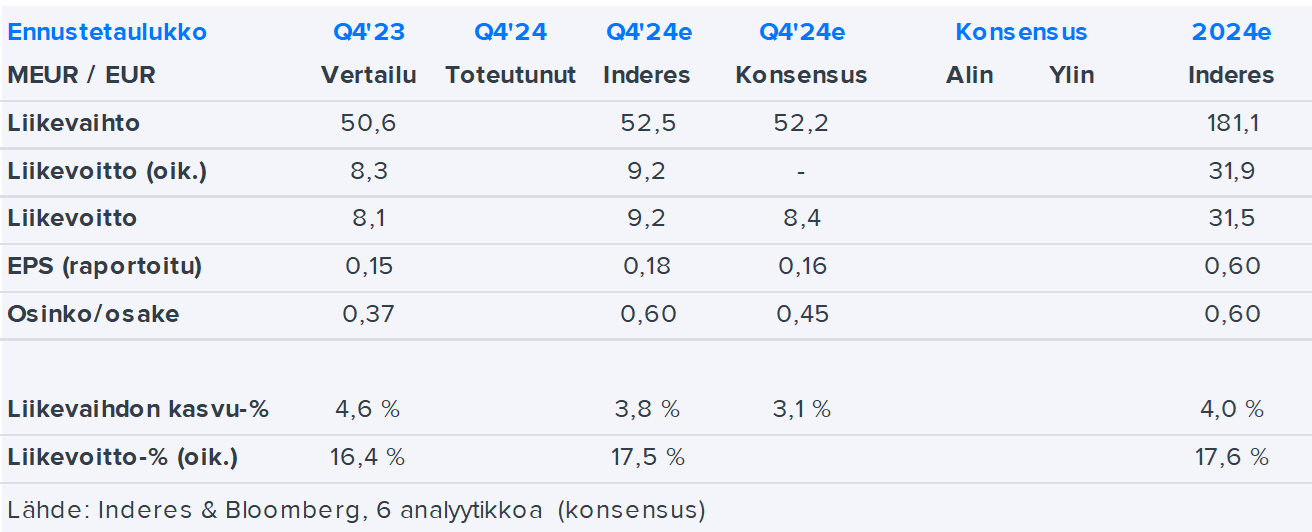Click the 17,6 % margin value
Image resolution: width=1312 pixels, height=532 pixels.
pyautogui.click(x=1232, y=457)
